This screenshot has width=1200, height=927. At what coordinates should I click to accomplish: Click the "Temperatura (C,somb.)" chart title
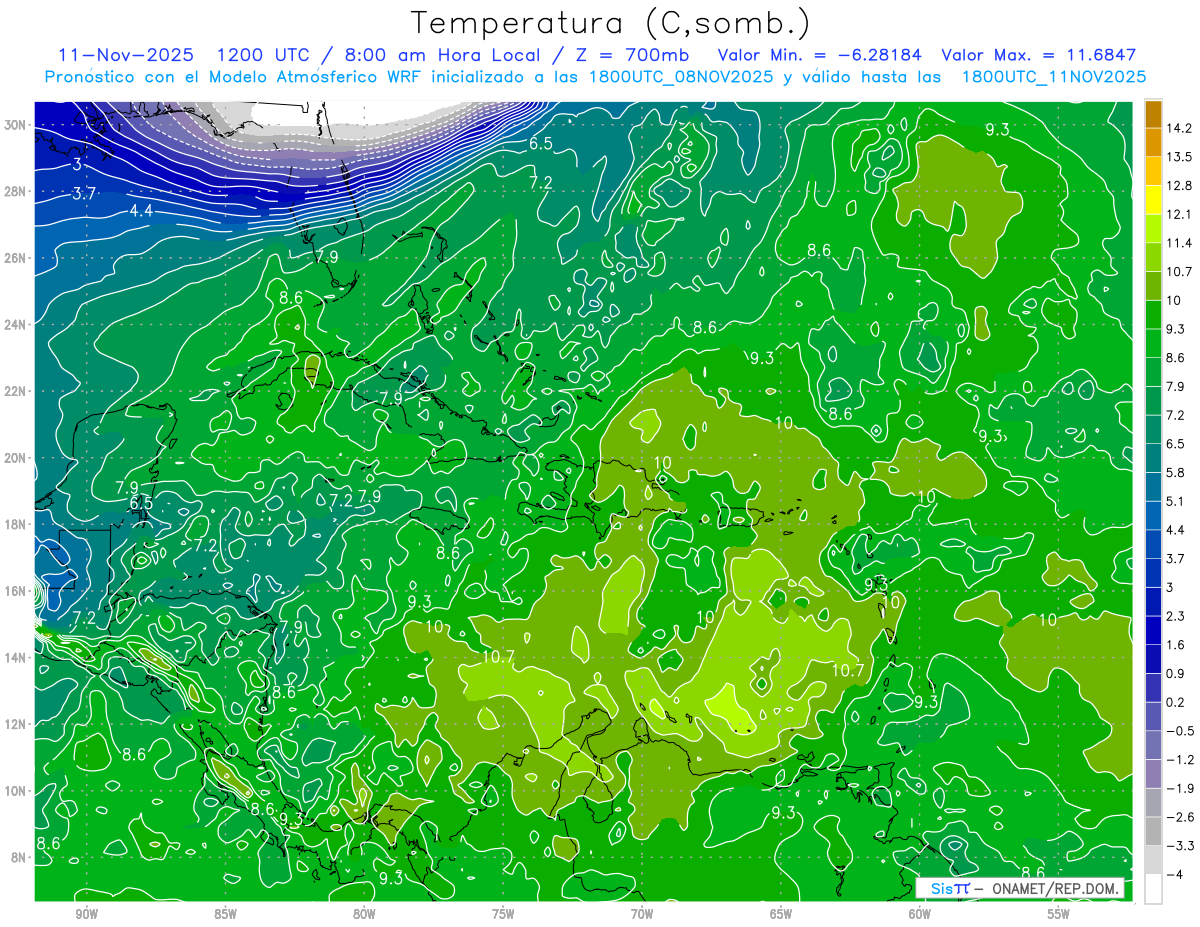pyautogui.click(x=611, y=24)
